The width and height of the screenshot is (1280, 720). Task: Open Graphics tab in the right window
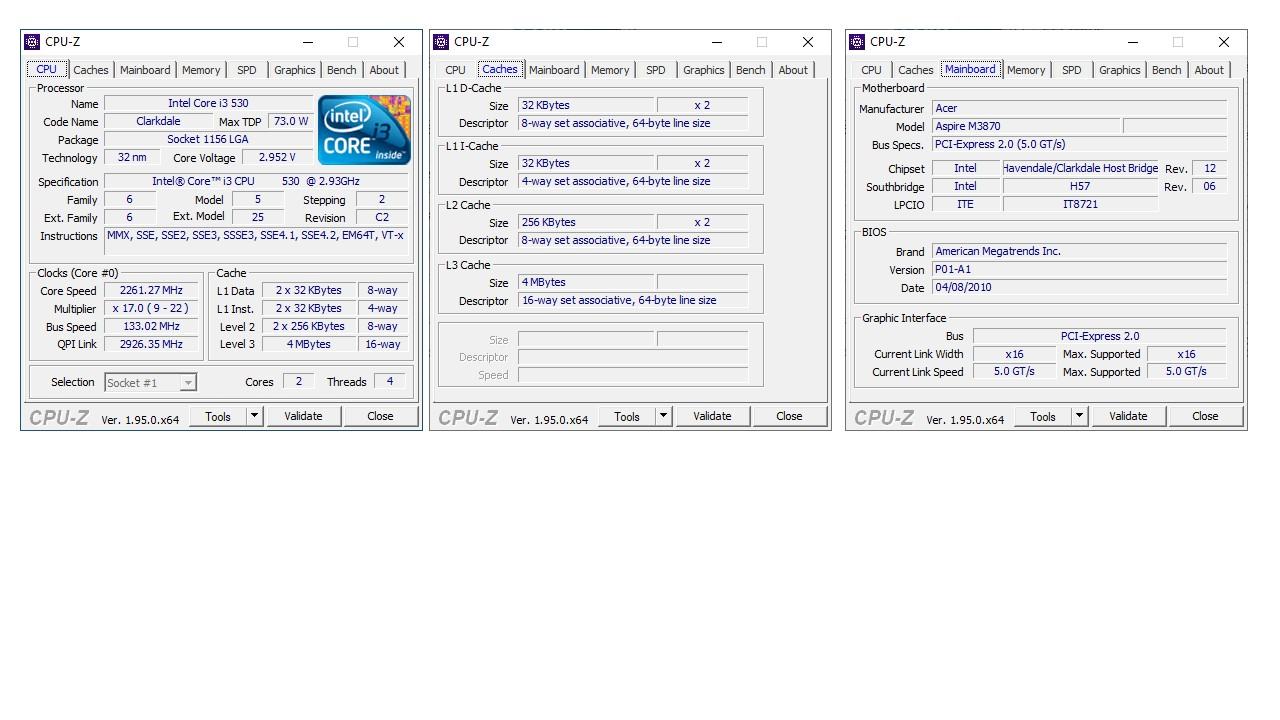tap(1119, 70)
